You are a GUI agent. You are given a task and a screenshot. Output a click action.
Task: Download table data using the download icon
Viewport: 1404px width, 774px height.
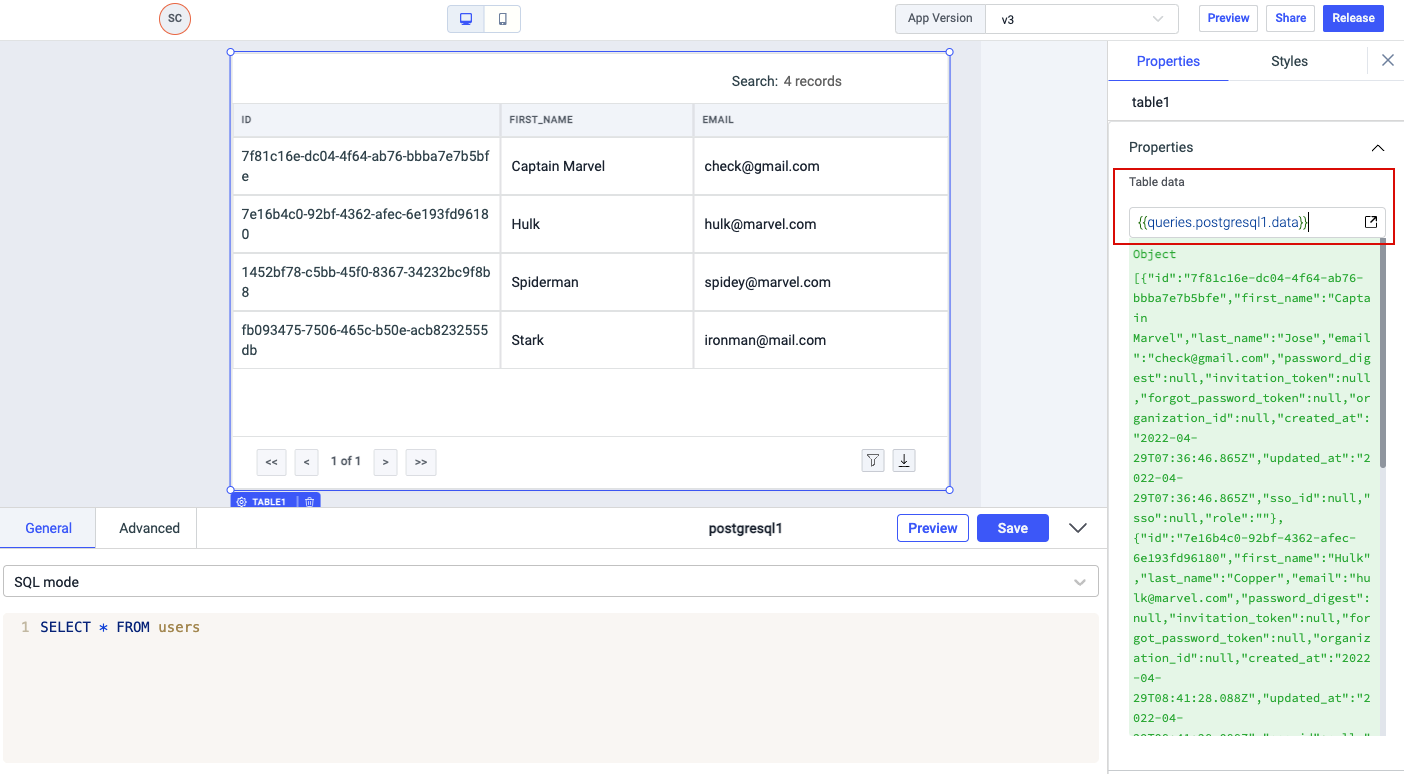click(904, 460)
